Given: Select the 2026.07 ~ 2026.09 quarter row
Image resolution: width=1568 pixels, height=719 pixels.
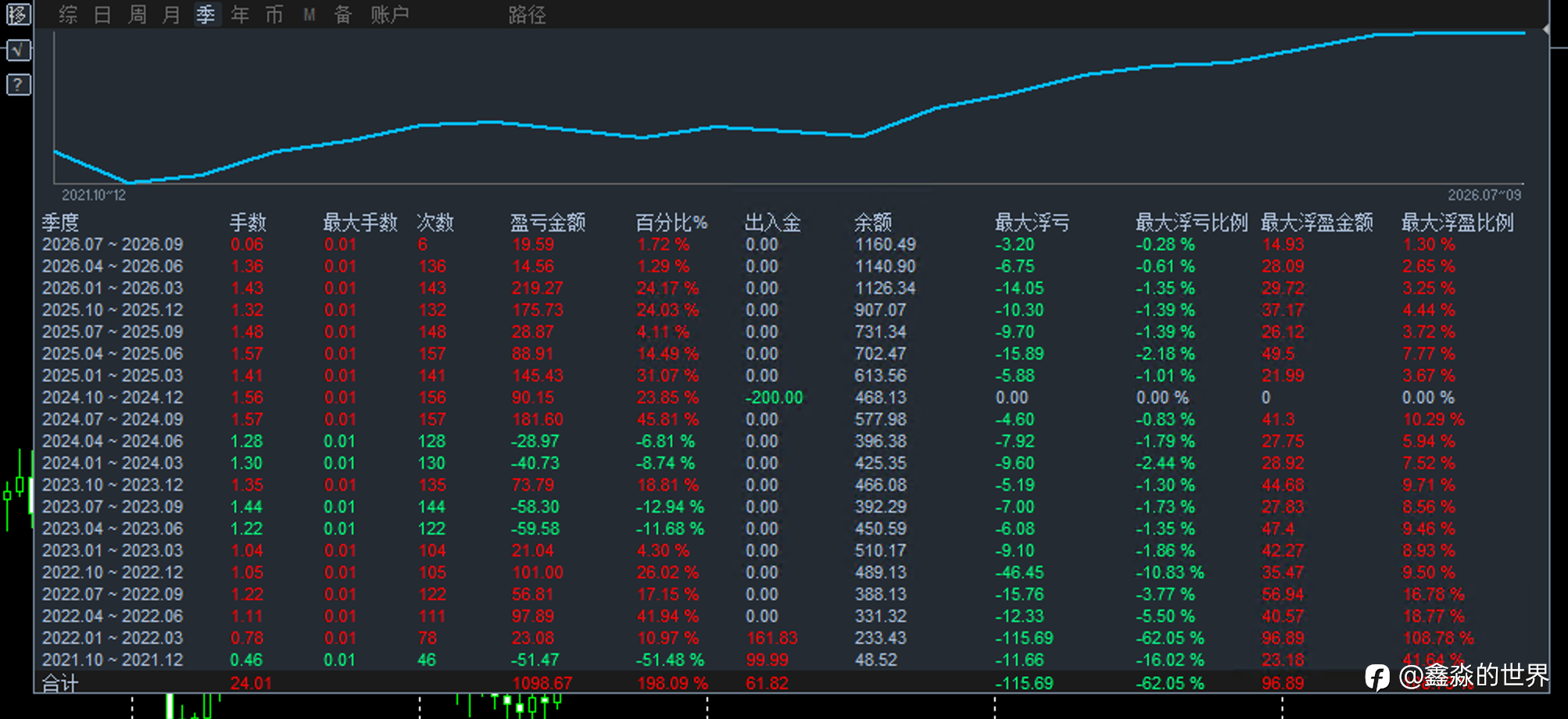Looking at the screenshot, I should pyautogui.click(x=791, y=245).
